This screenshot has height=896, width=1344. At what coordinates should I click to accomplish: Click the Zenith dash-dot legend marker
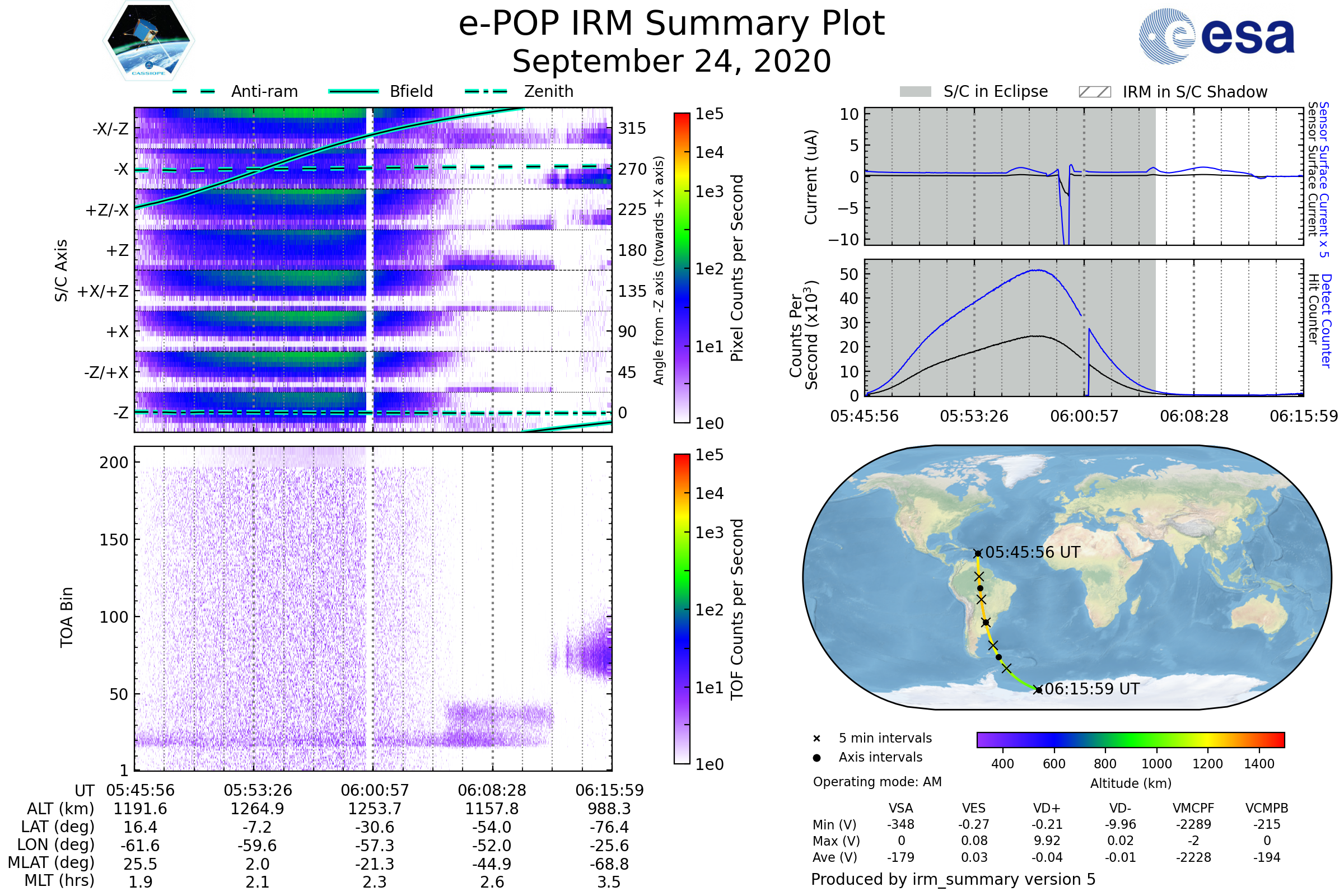(x=486, y=91)
